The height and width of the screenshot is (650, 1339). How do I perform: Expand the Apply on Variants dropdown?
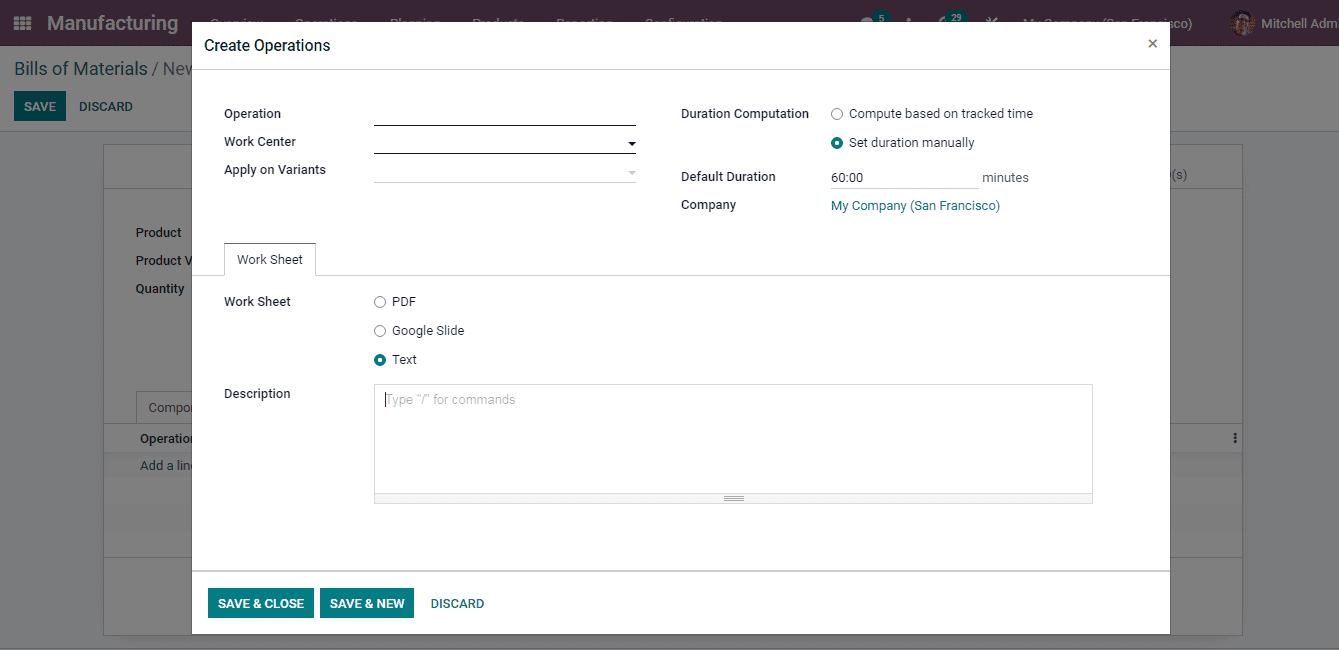(631, 171)
